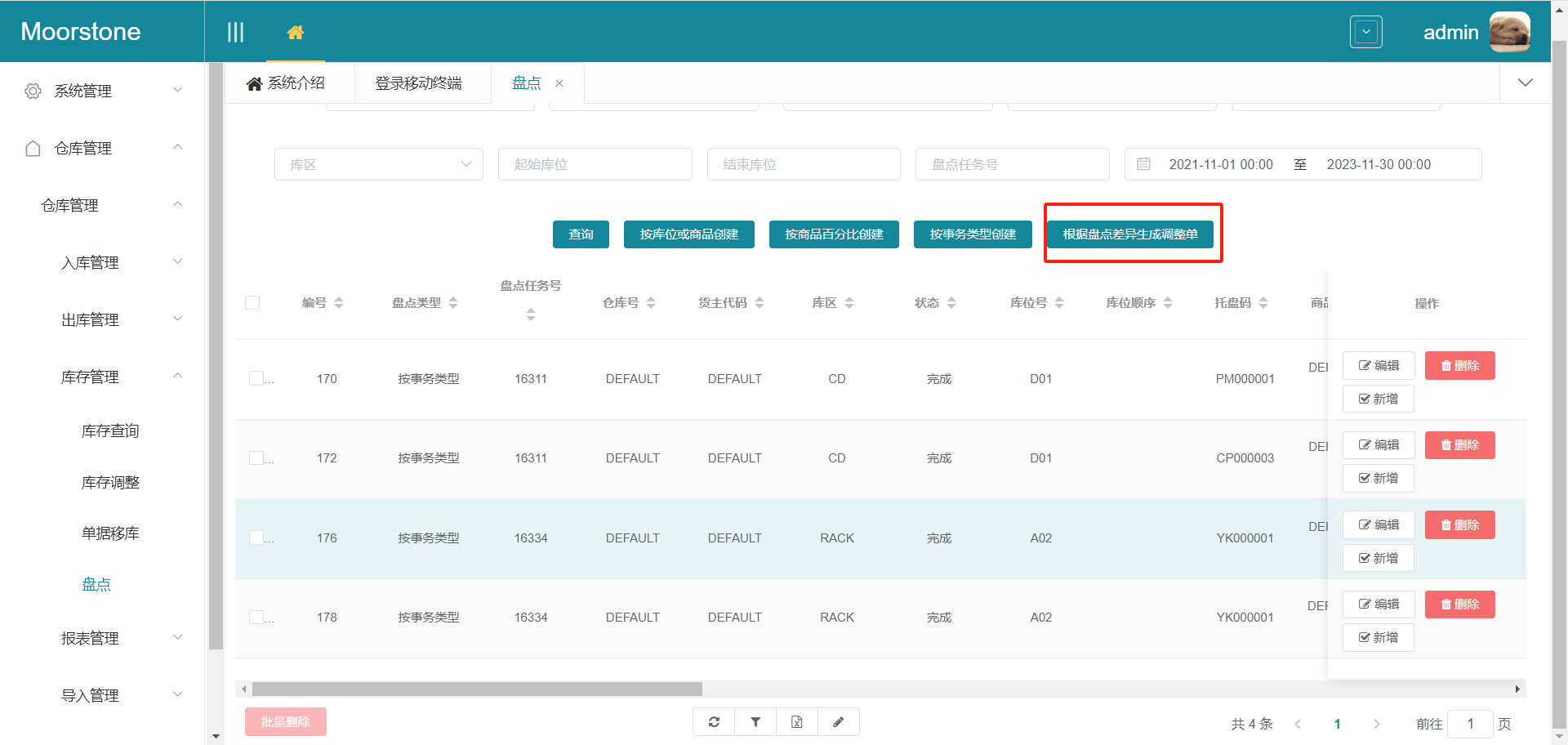
Task: Select the checkbox for record 176
Action: coord(256,538)
